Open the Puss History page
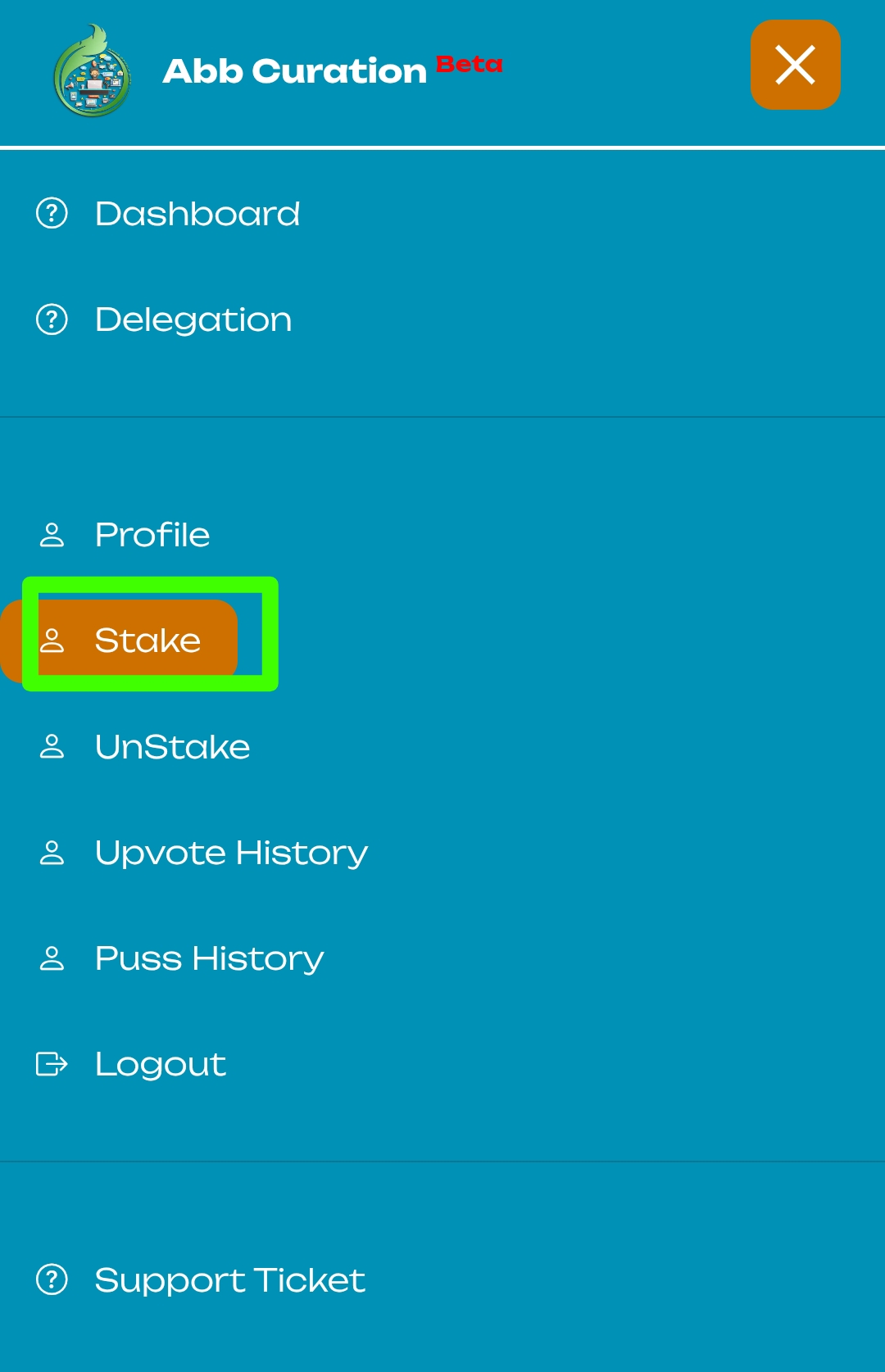Viewport: 885px width, 1372px height. click(x=209, y=958)
